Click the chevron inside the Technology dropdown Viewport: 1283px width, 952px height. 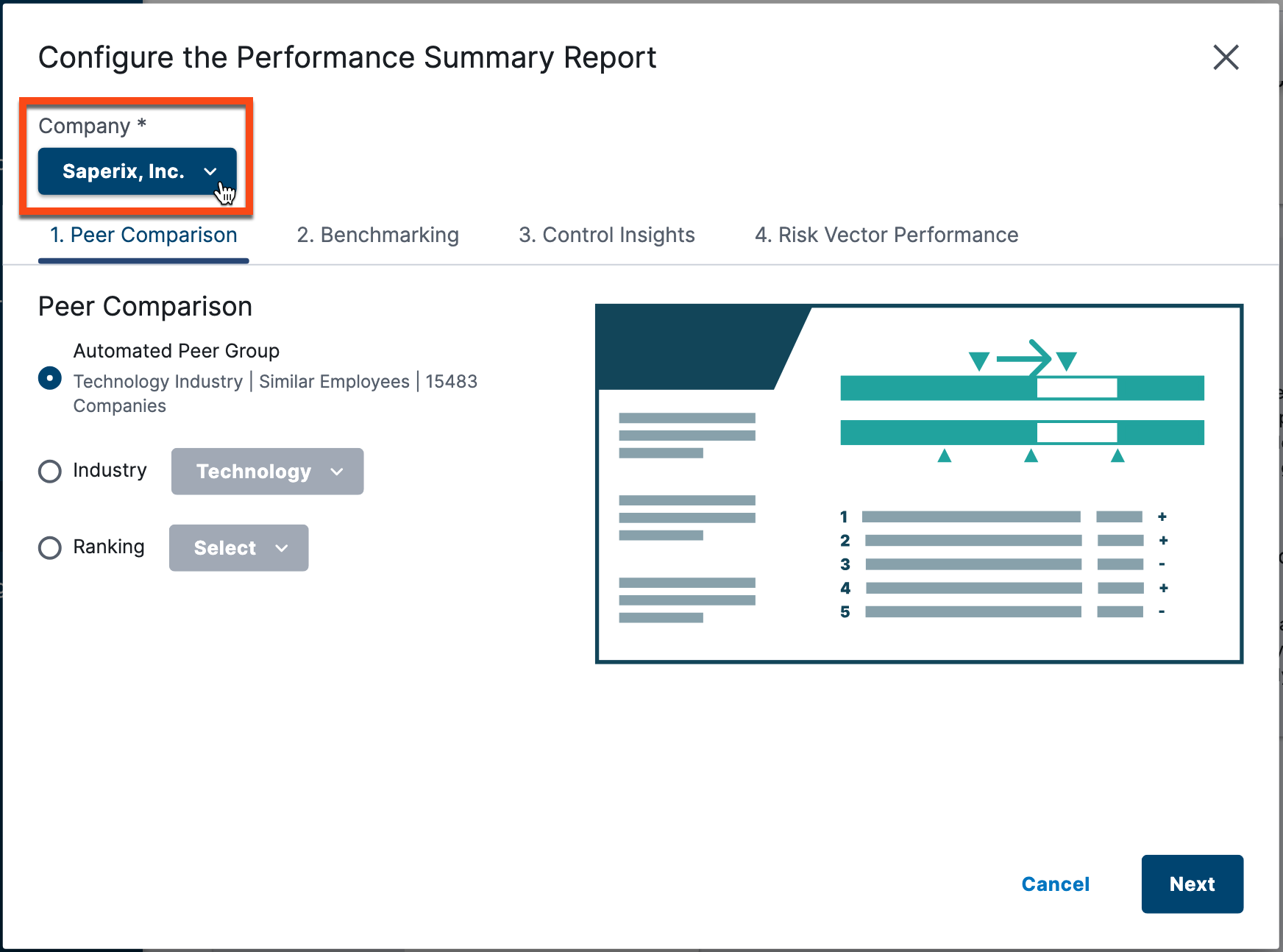click(x=338, y=472)
